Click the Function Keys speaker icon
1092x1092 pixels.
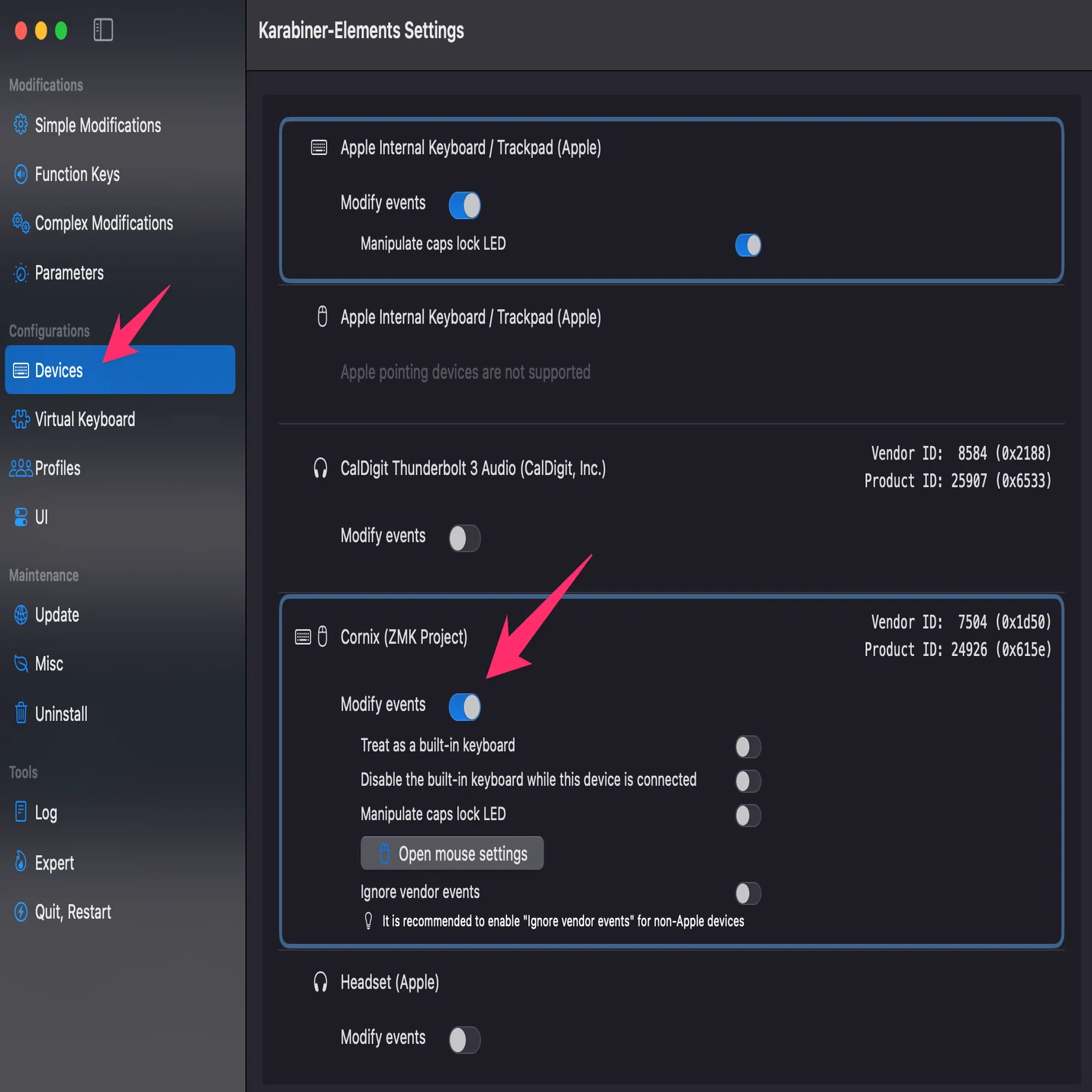point(21,174)
